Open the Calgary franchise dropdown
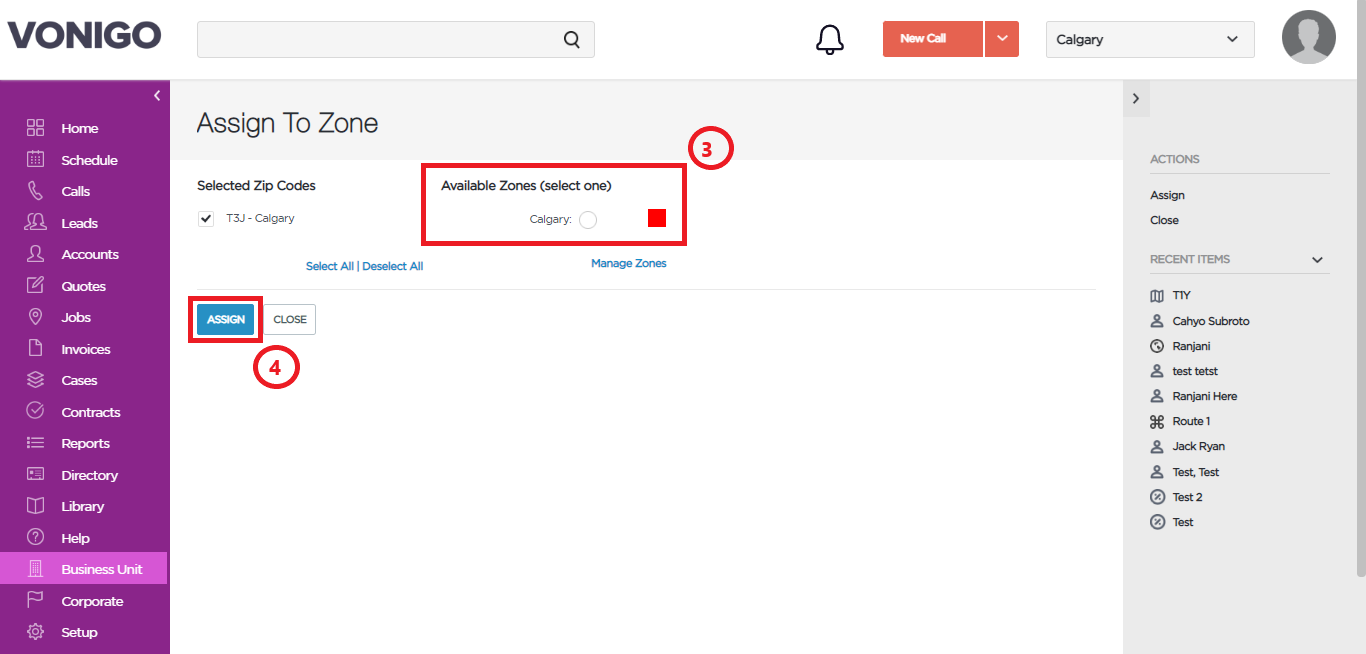The height and width of the screenshot is (654, 1366). coord(1150,40)
